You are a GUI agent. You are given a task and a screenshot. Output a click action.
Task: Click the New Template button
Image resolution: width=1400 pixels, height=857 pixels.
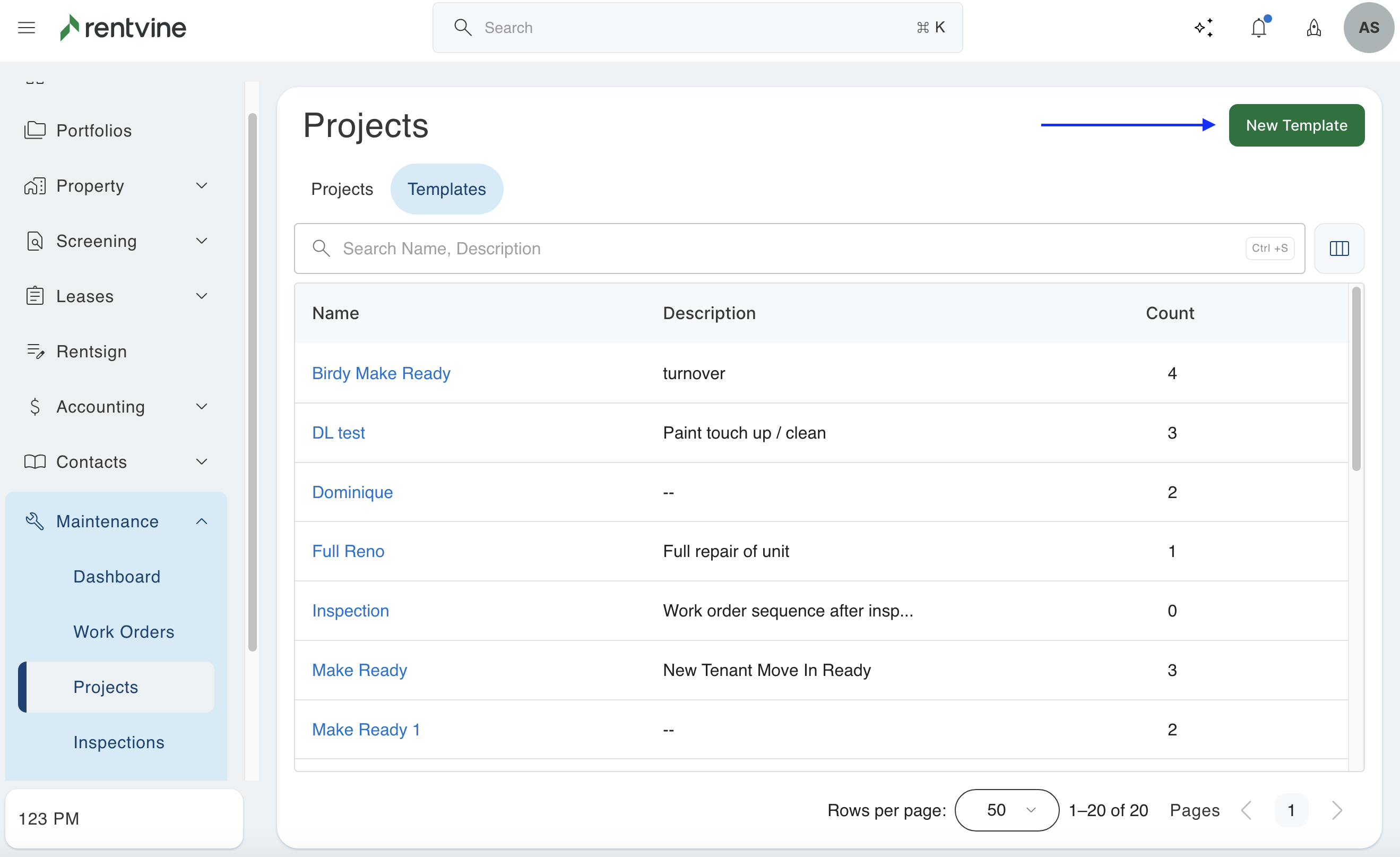[1296, 125]
